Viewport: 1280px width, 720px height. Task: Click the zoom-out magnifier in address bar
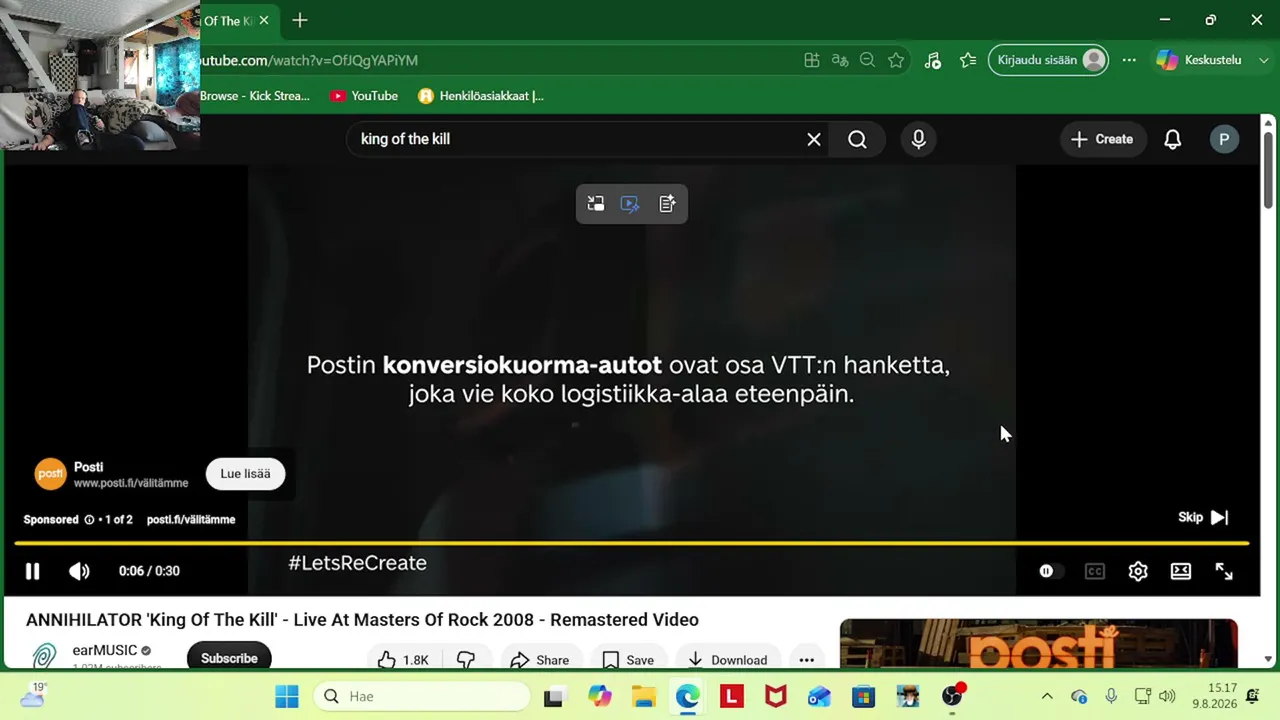pos(868,60)
